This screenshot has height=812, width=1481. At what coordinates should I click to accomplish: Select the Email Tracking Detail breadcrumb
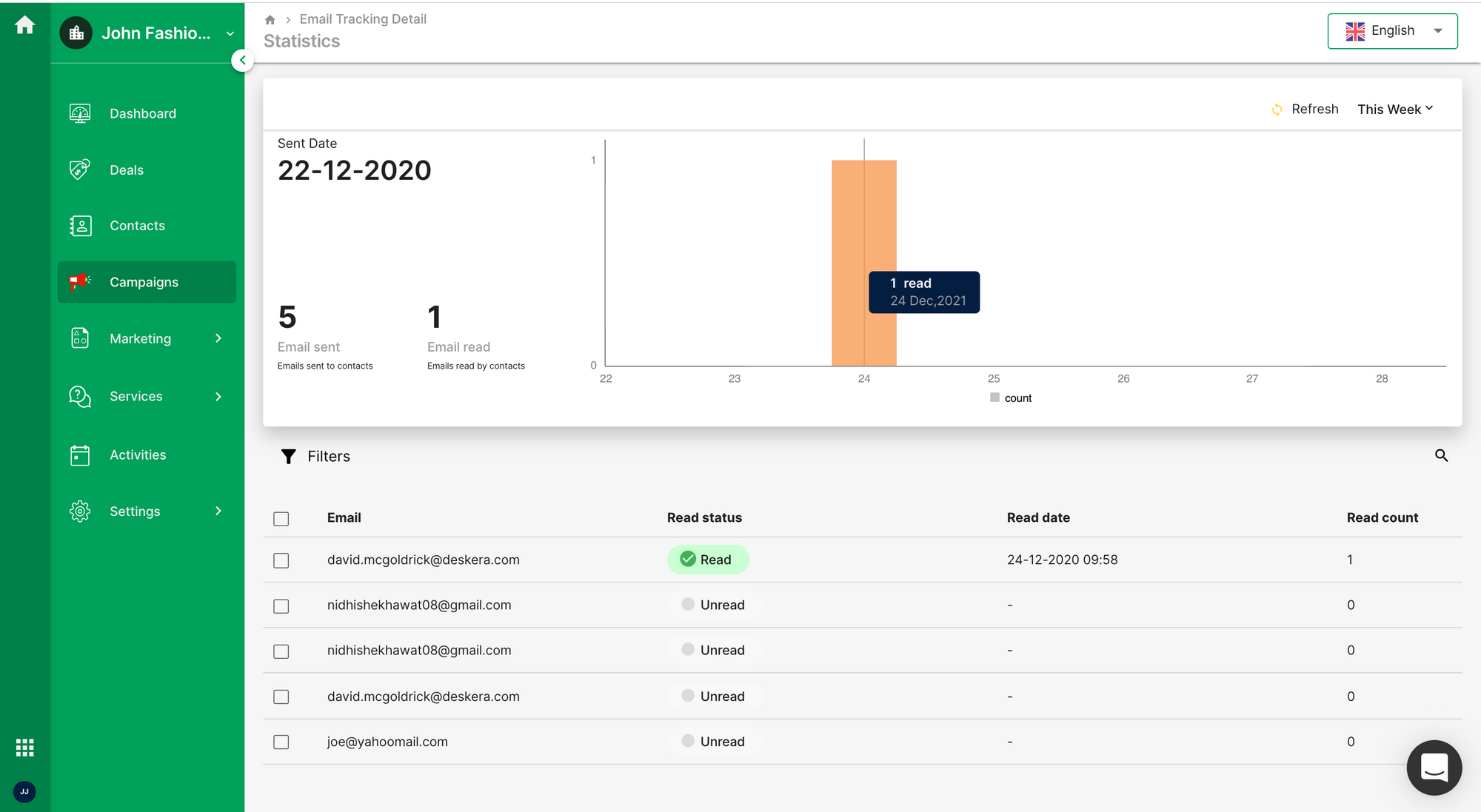pyautogui.click(x=362, y=18)
